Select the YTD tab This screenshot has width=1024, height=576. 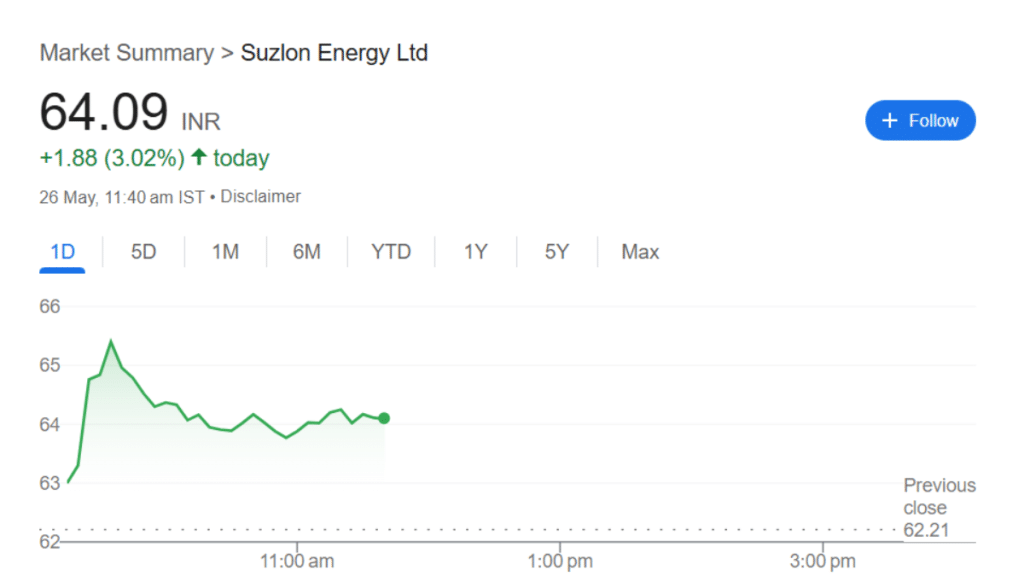tap(391, 251)
